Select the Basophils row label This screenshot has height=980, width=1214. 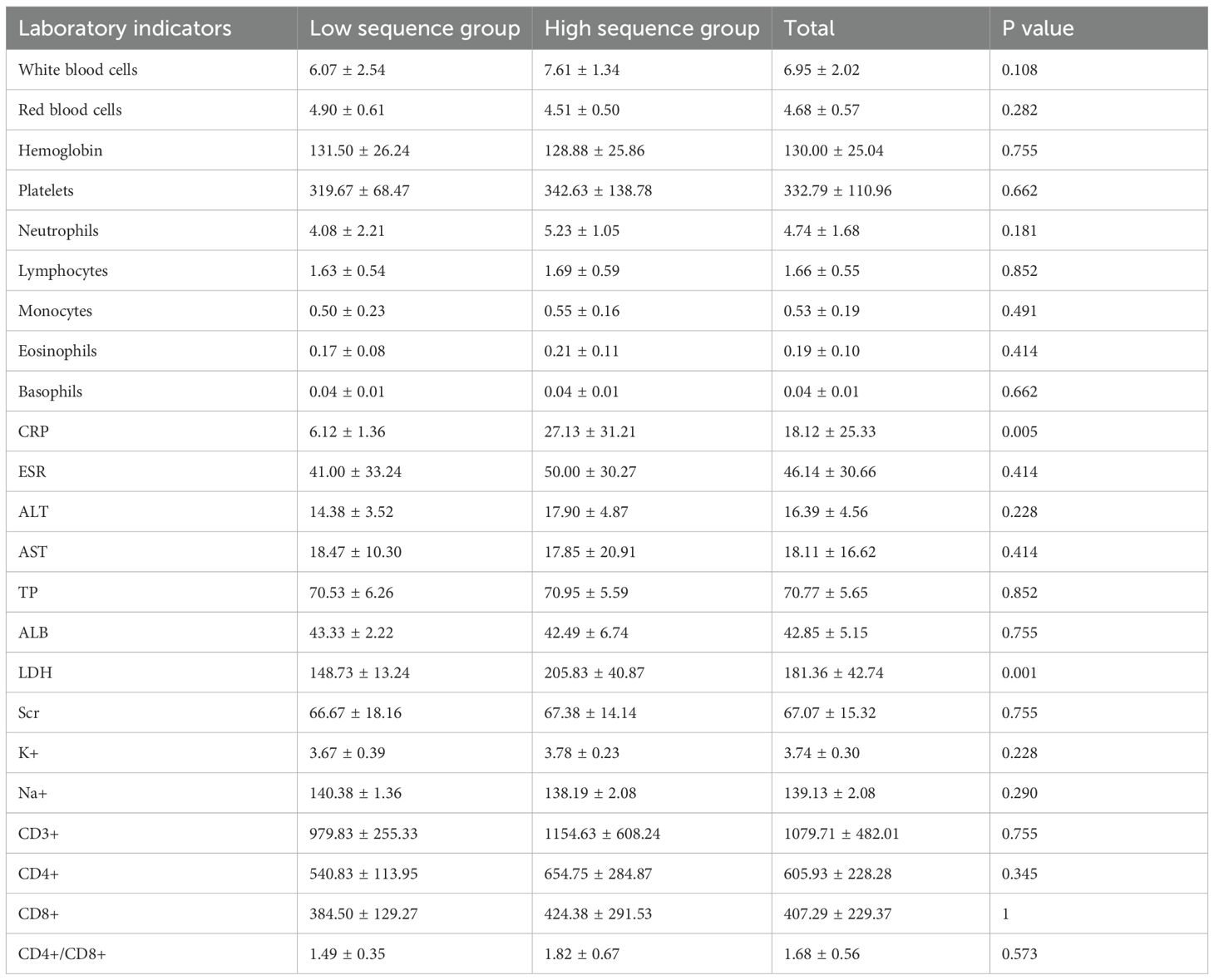click(50, 392)
